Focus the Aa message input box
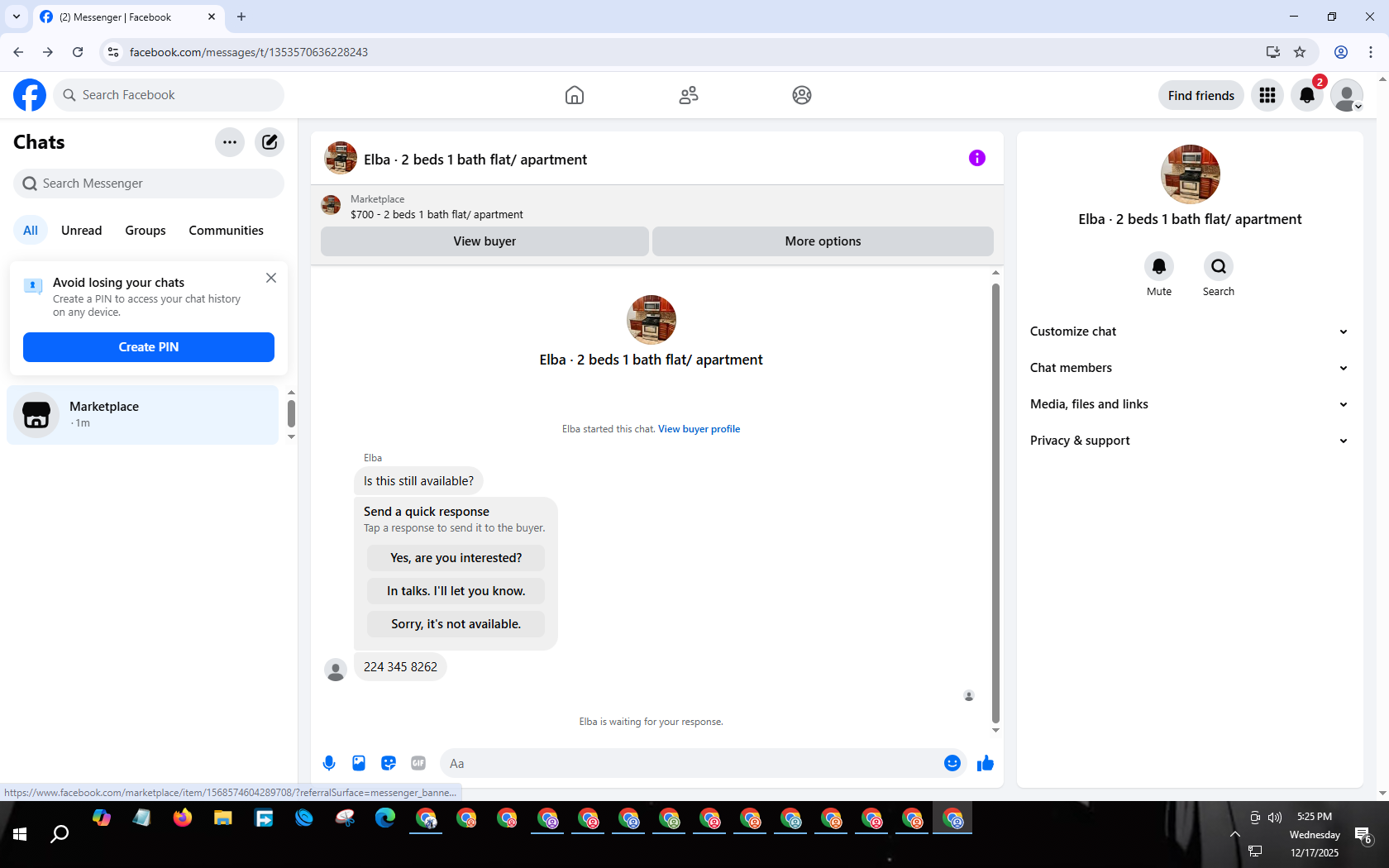 click(694, 763)
